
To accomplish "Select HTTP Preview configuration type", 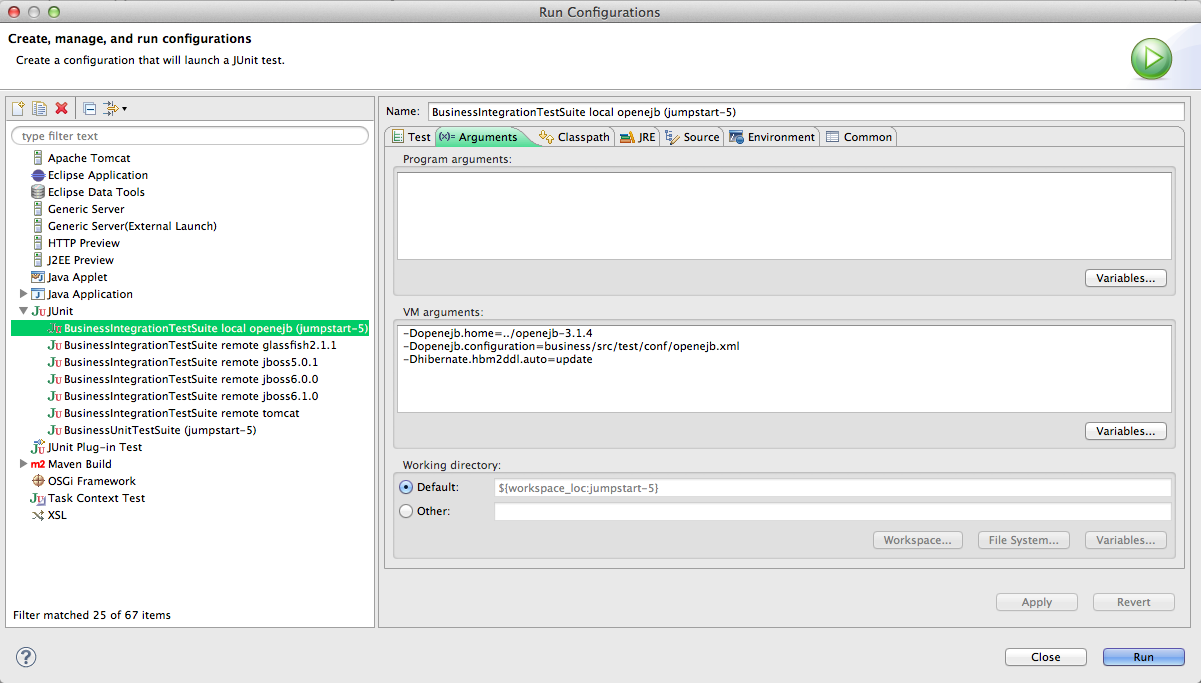I will (84, 243).
